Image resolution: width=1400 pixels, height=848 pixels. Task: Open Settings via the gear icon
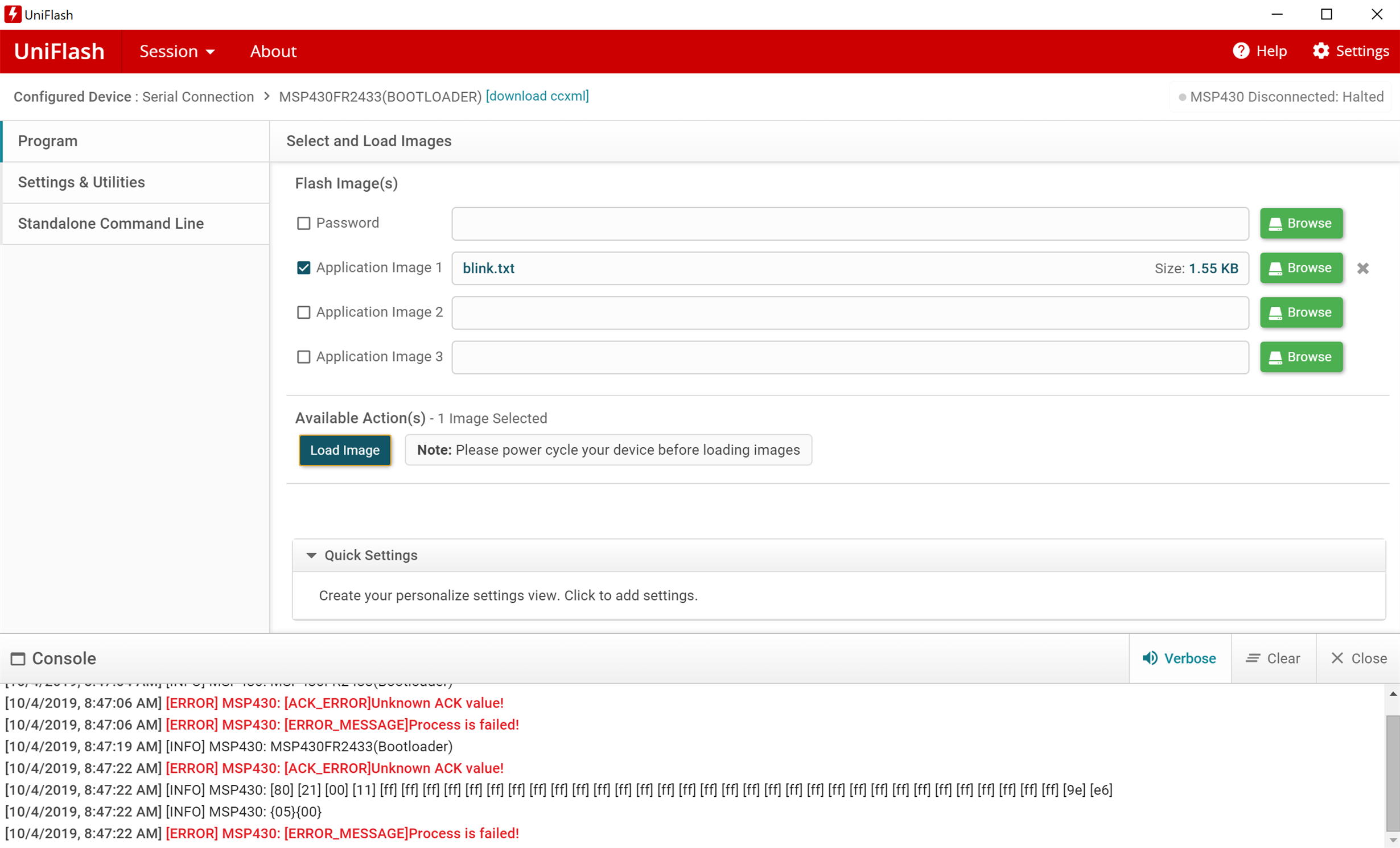(x=1321, y=51)
